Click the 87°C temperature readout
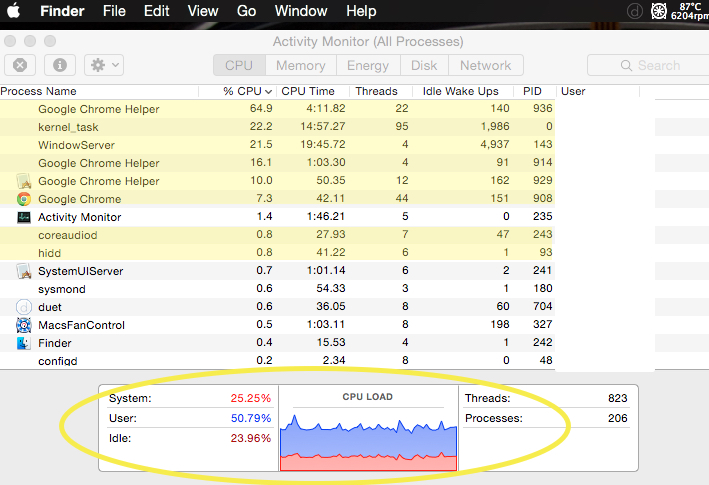The width and height of the screenshot is (709, 485). pyautogui.click(x=691, y=6)
